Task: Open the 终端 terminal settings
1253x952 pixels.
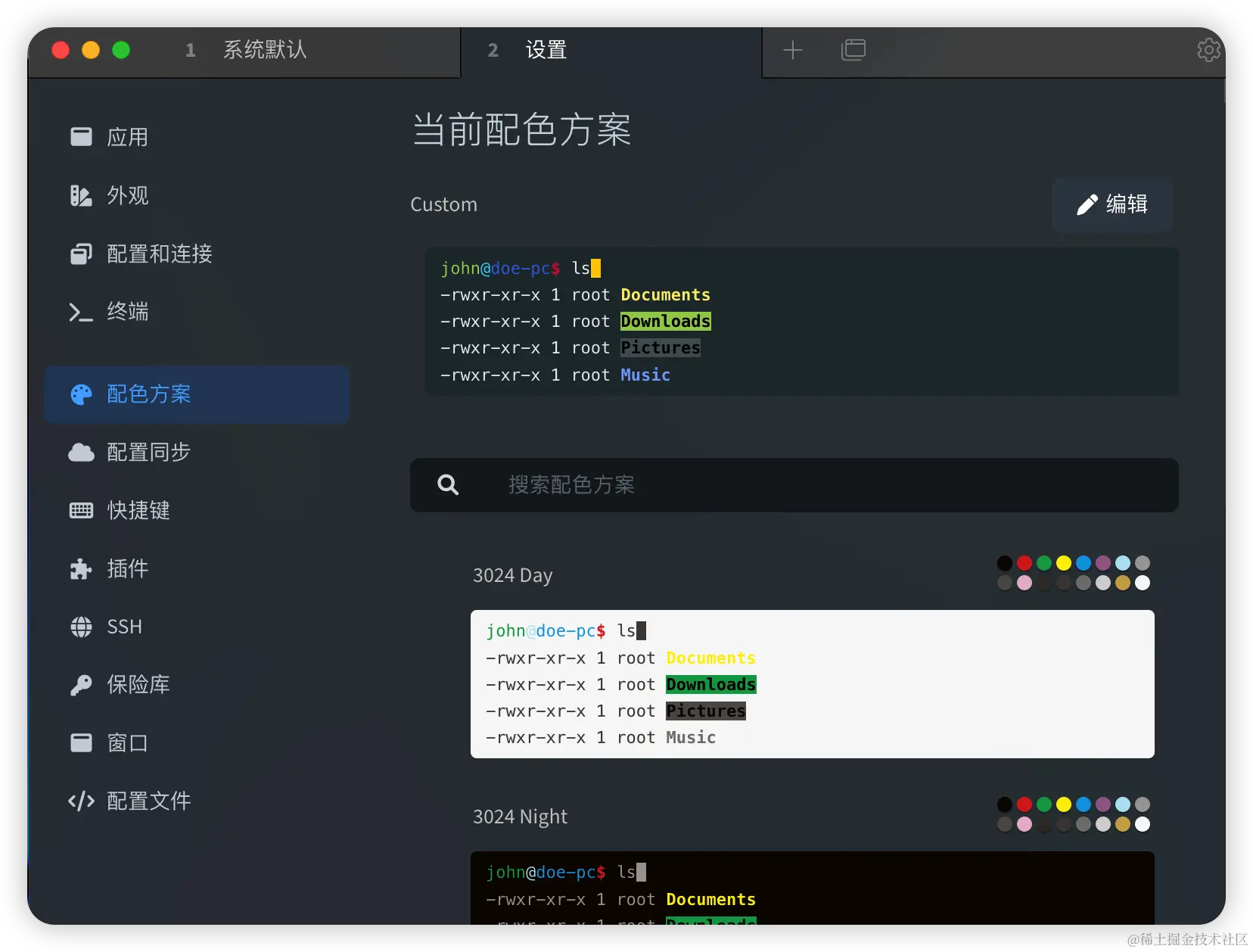Action: click(197, 312)
